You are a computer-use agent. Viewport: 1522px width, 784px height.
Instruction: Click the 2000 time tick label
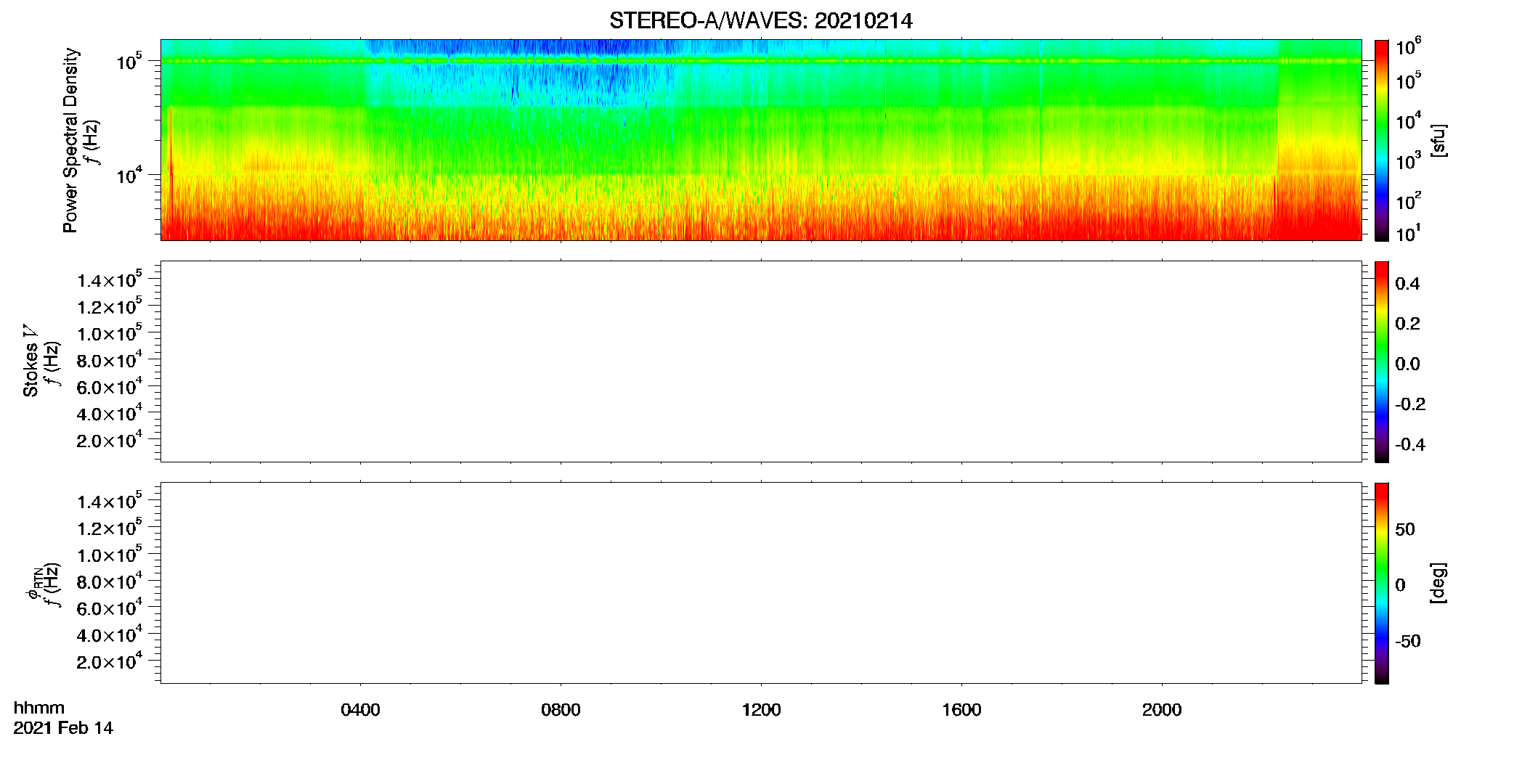click(x=1162, y=710)
